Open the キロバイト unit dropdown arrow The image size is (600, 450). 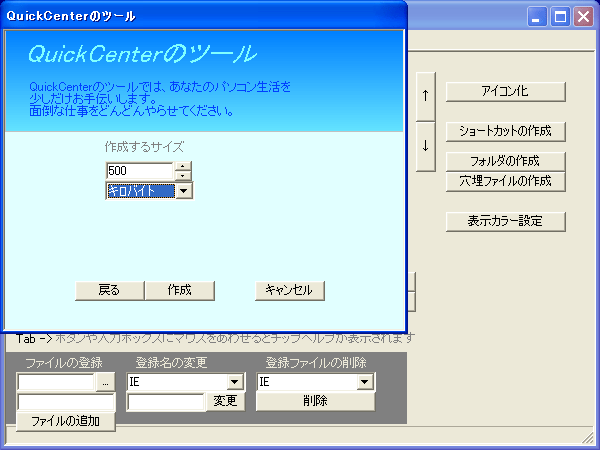pos(184,191)
